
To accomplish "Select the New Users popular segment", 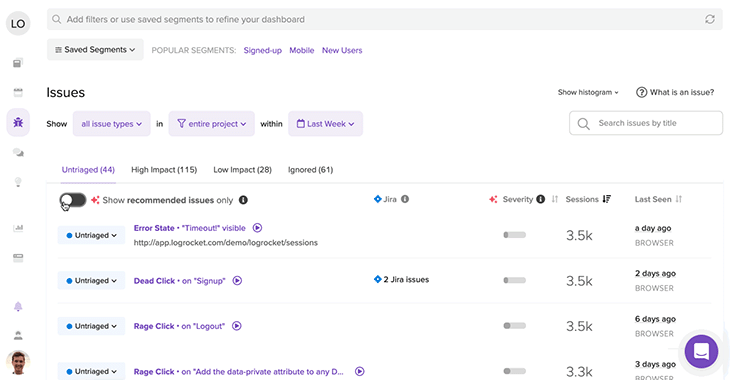I will pyautogui.click(x=342, y=50).
